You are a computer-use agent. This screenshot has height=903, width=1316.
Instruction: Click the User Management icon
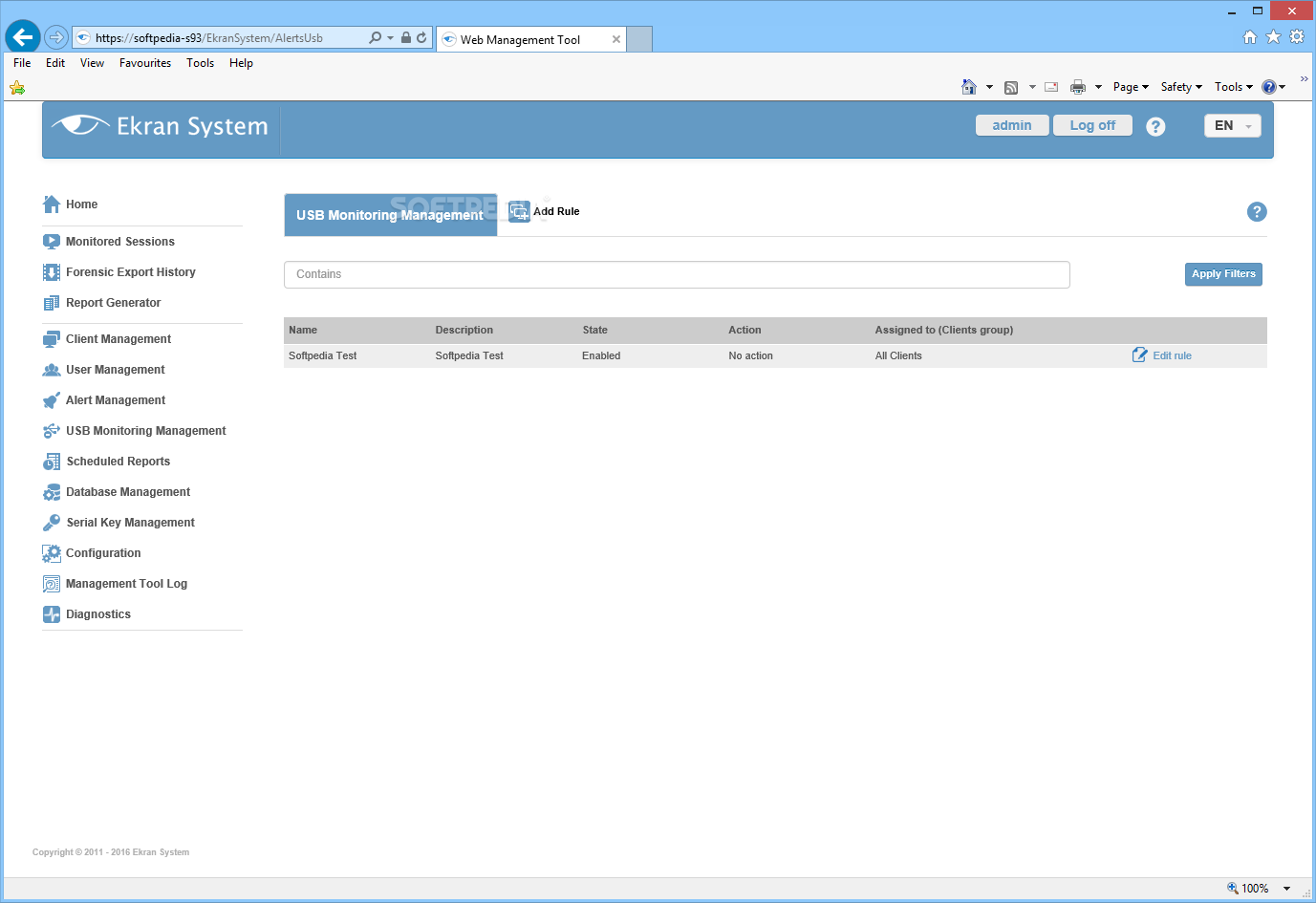tap(52, 370)
